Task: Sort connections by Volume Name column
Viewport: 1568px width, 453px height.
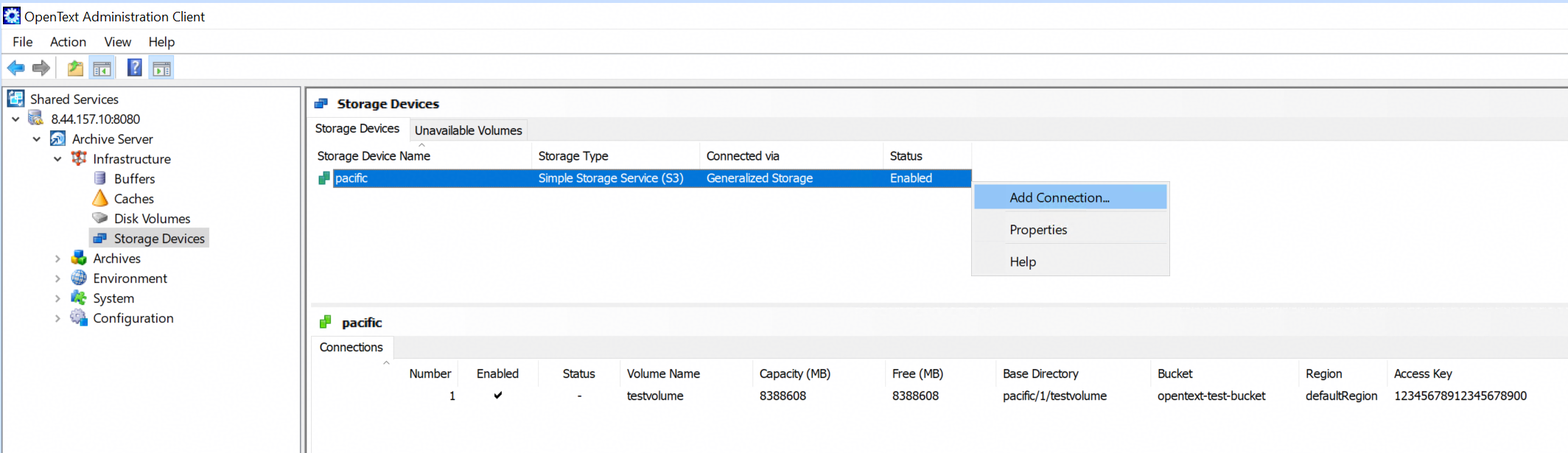Action: click(686, 373)
